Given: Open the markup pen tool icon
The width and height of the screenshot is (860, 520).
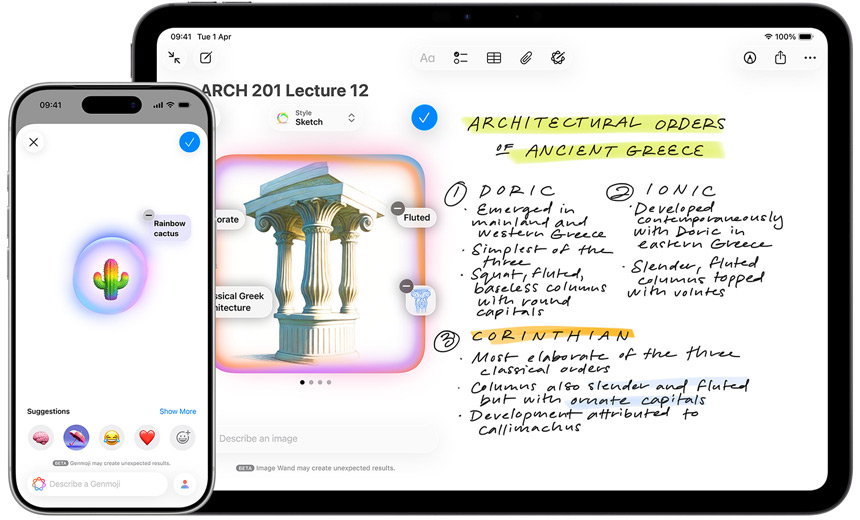Looking at the screenshot, I should click(x=749, y=58).
